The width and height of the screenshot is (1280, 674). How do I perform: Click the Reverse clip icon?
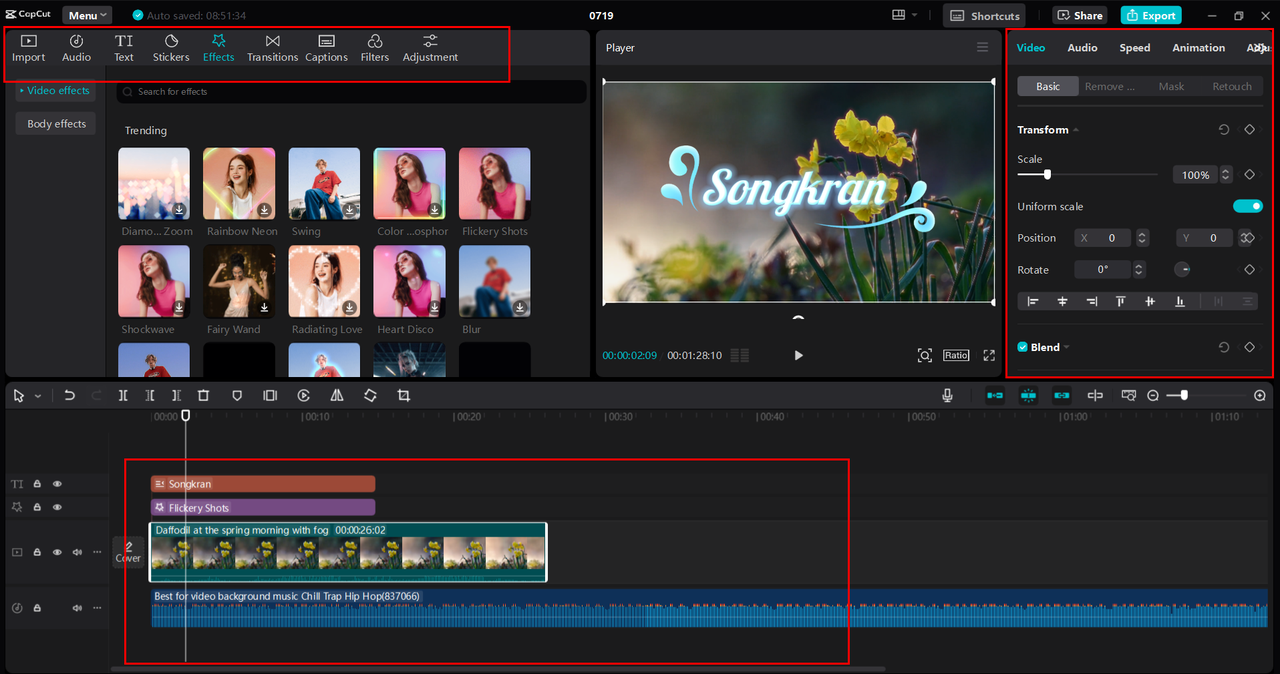pos(304,396)
